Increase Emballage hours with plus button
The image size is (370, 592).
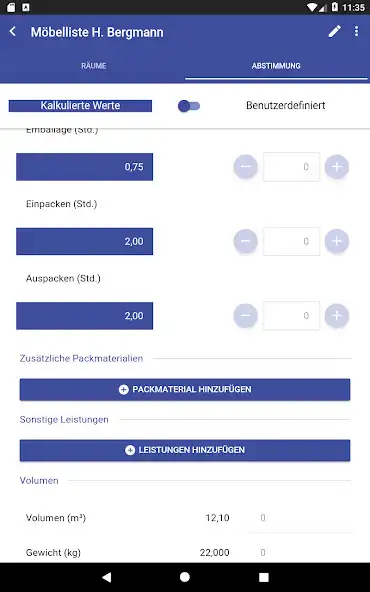click(337, 166)
